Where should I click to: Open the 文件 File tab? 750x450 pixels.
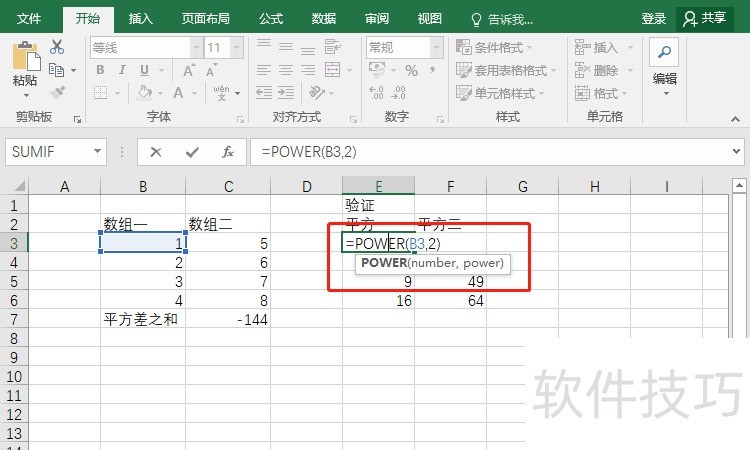[29, 19]
